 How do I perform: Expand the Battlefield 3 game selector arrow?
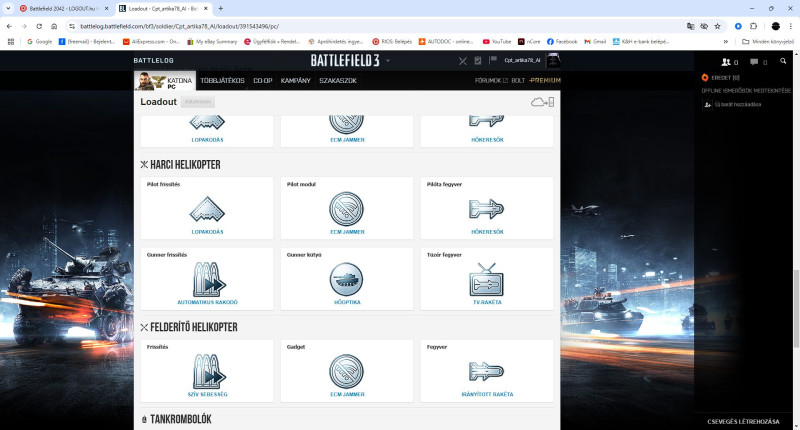pyautogui.click(x=388, y=61)
